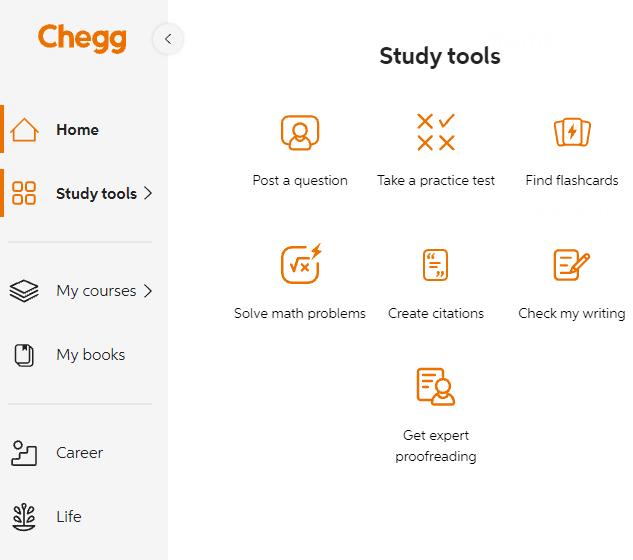The height and width of the screenshot is (560, 633).
Task: Select the Life plant icon
Action: pyautogui.click(x=24, y=516)
